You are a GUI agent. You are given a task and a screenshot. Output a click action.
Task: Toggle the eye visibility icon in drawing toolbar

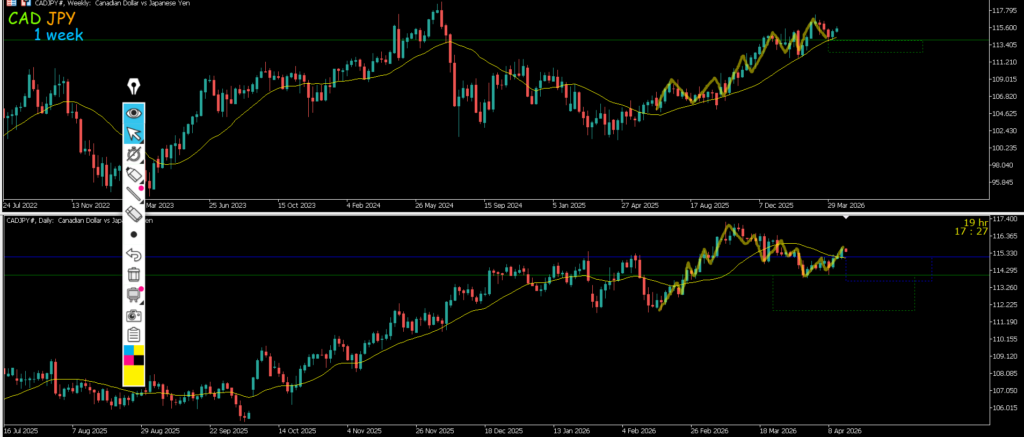point(133,113)
